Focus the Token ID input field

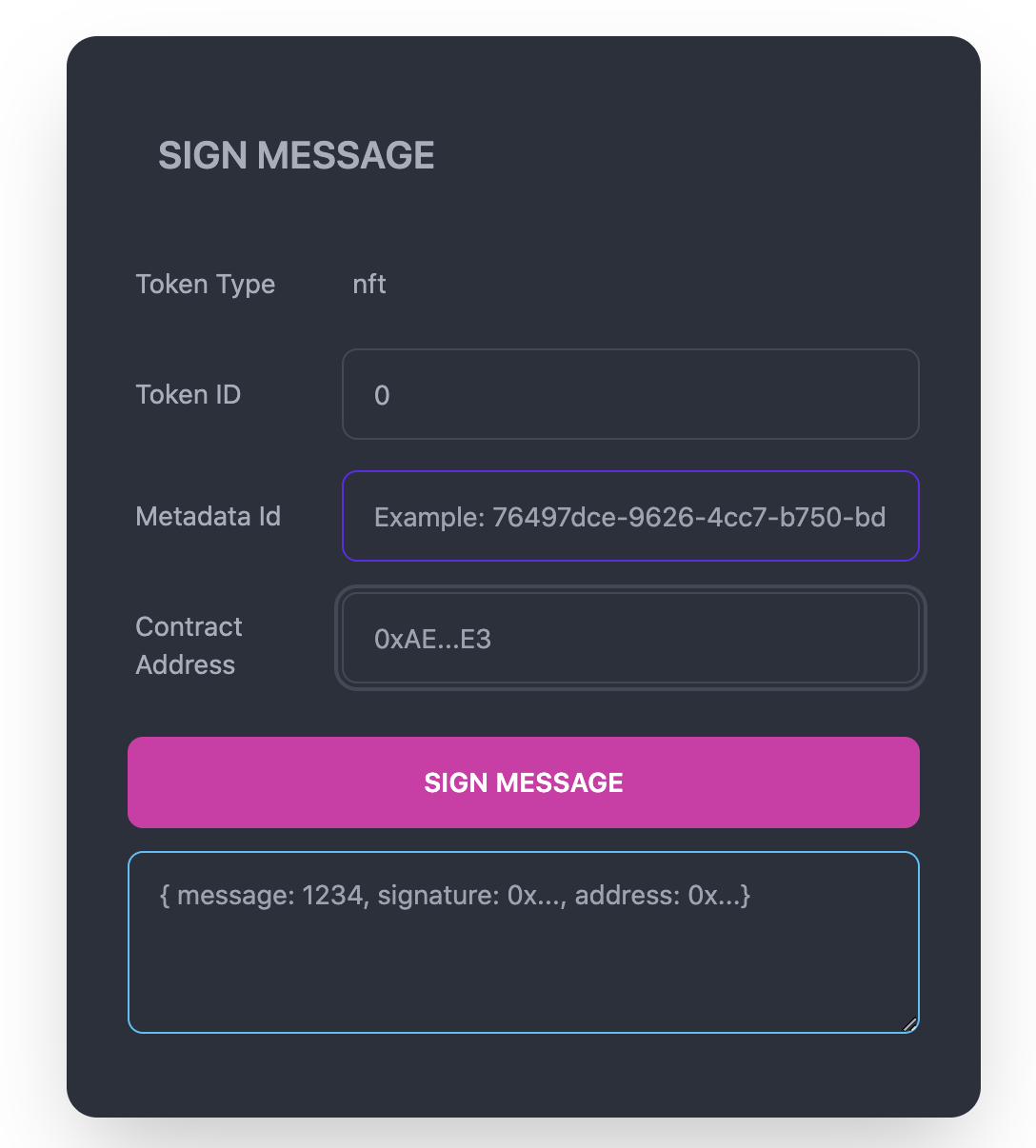tap(630, 394)
